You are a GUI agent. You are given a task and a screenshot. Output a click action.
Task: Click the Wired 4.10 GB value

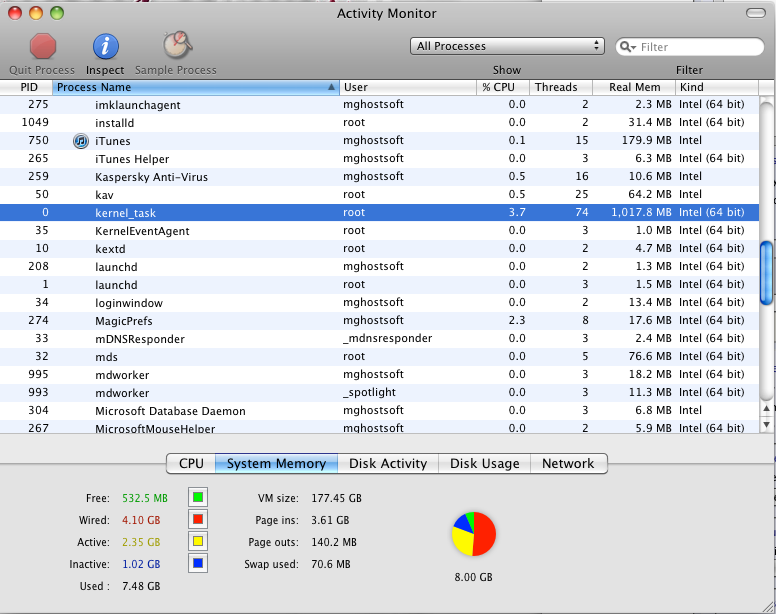[x=141, y=520]
